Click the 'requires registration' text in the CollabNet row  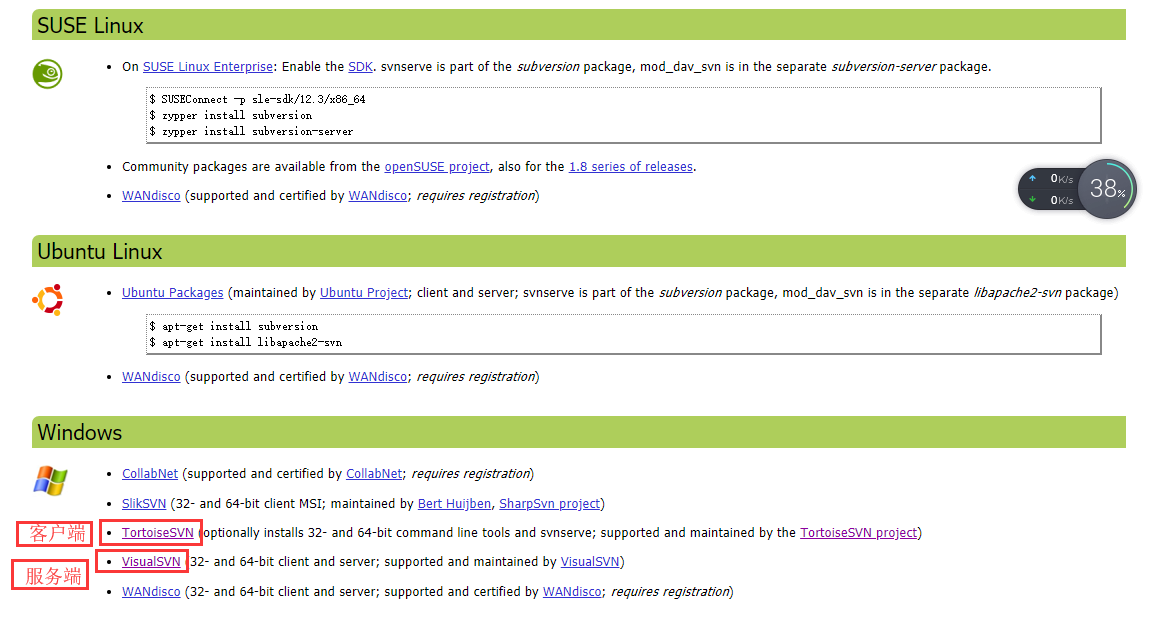pos(470,474)
